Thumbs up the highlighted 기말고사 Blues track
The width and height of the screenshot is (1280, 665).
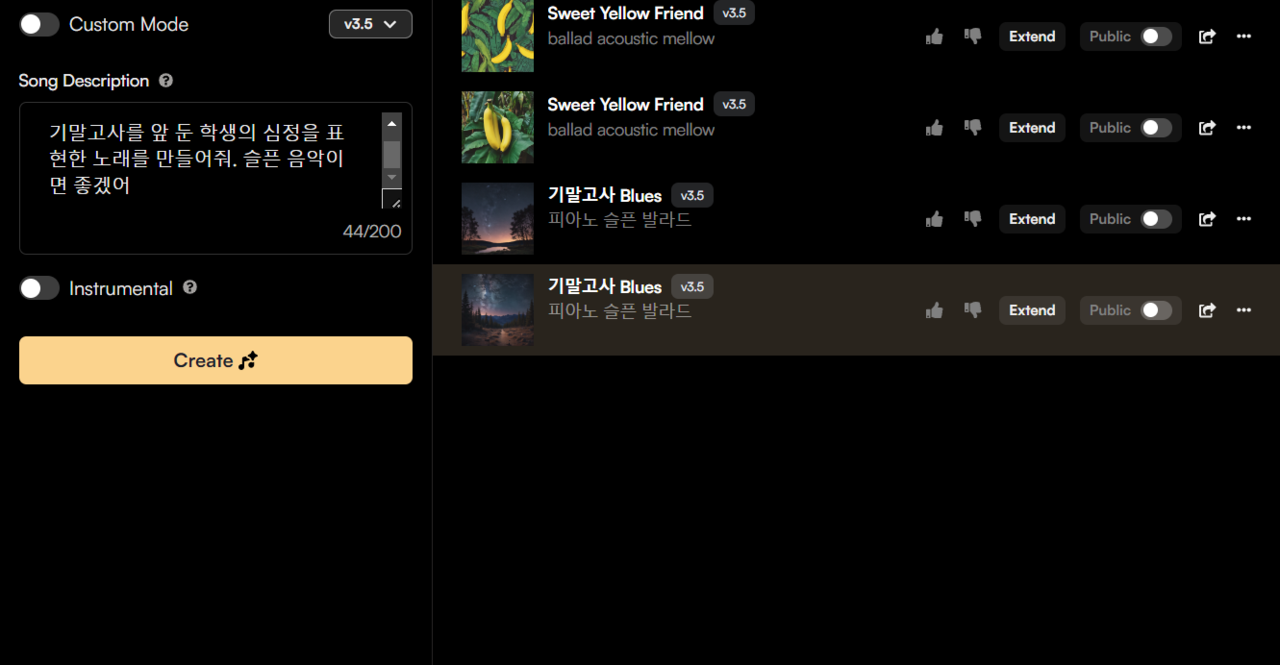[x=934, y=310]
